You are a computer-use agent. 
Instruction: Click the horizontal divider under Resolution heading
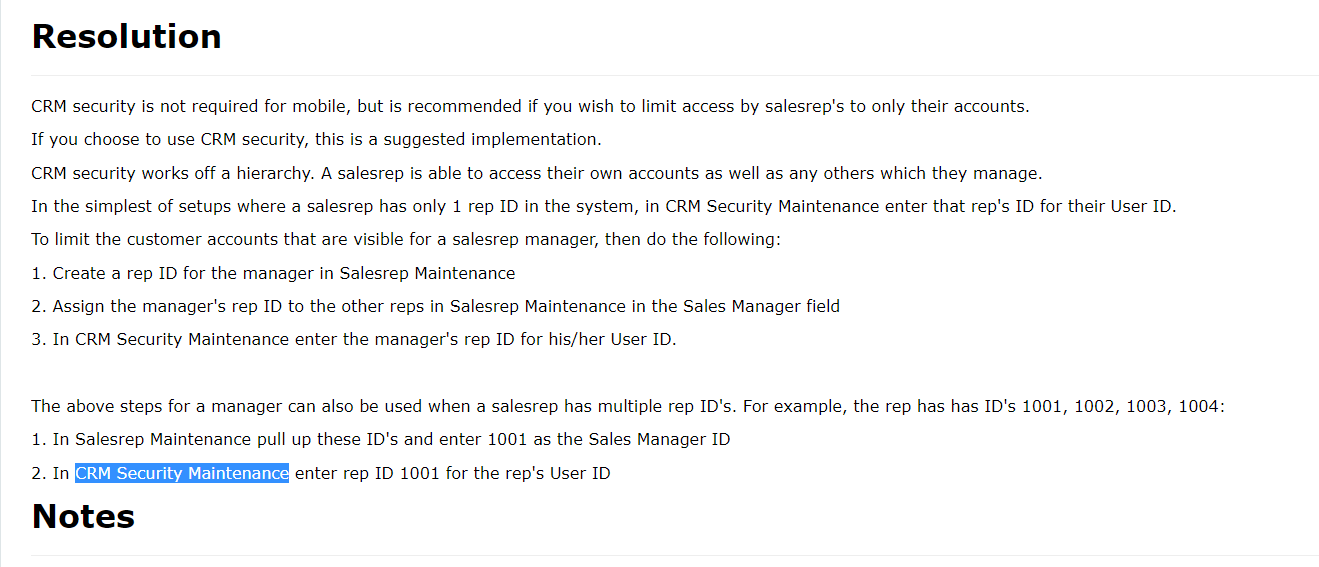(675, 75)
